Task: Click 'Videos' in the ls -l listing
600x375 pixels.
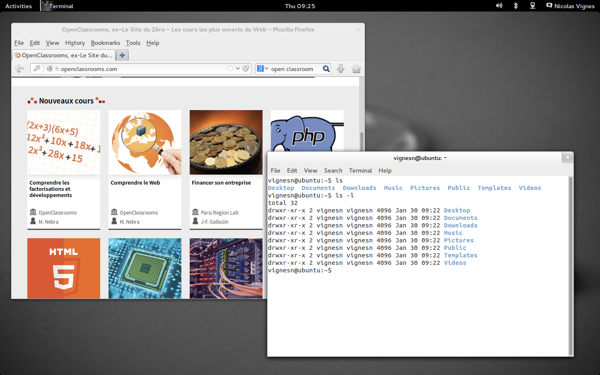Action: pos(455,263)
